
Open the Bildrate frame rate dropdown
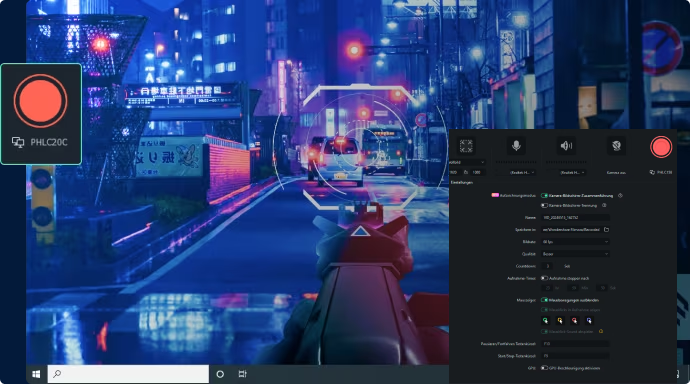(x=575, y=242)
